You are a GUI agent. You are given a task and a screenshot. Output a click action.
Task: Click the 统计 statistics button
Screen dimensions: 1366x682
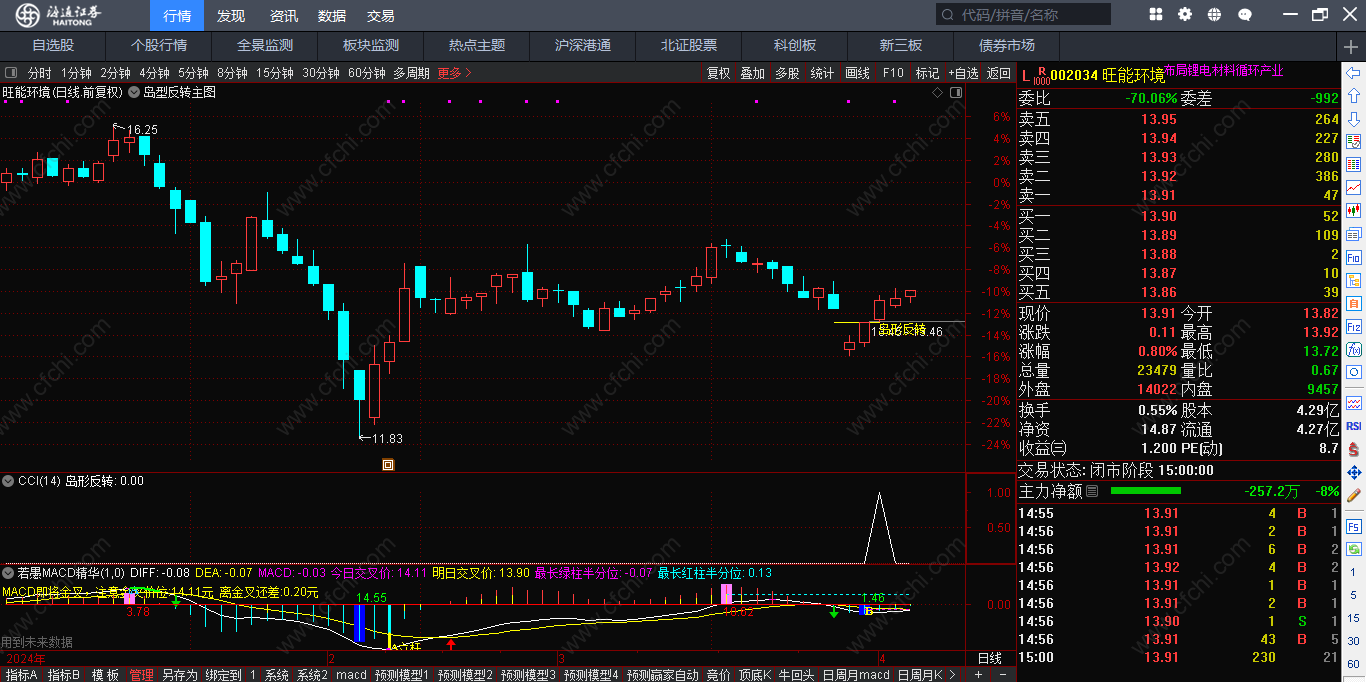822,73
